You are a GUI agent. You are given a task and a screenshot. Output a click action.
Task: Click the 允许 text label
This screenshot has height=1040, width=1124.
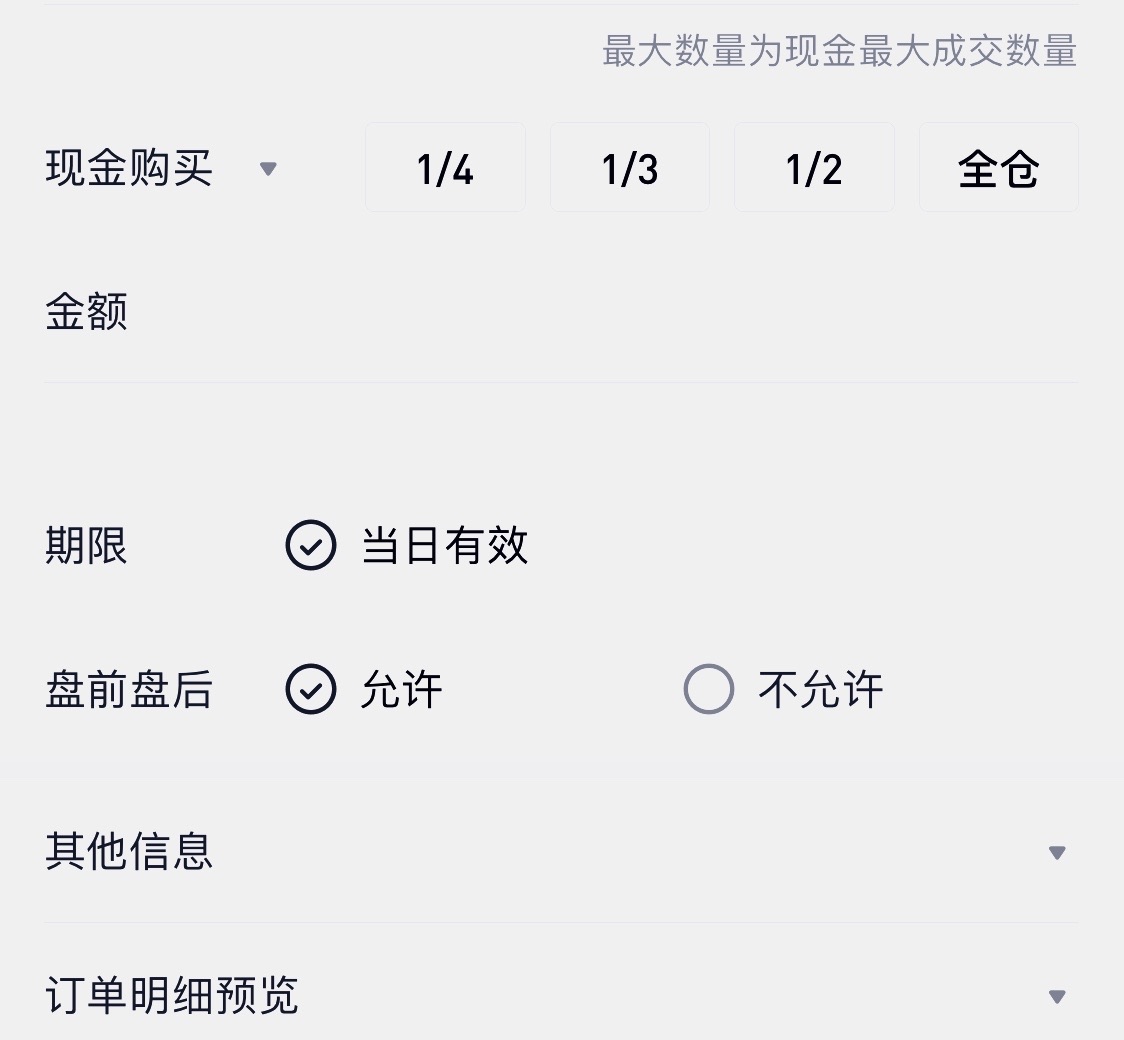click(402, 690)
